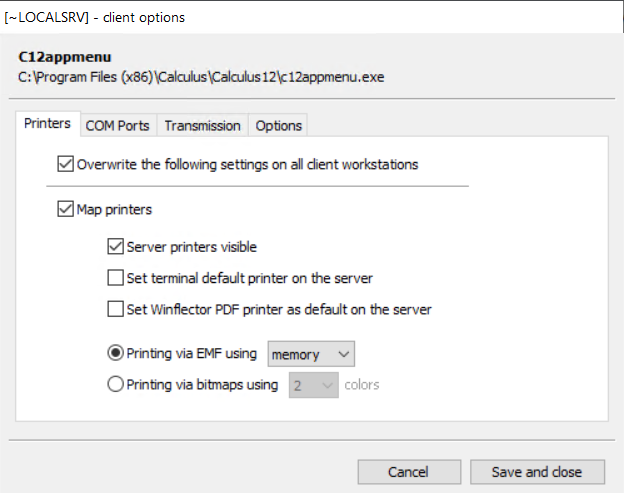This screenshot has width=624, height=493.
Task: Select the Options tab
Action: click(x=278, y=125)
